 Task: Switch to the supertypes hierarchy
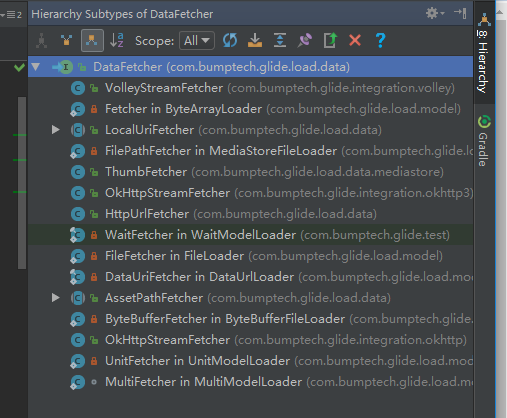click(x=67, y=41)
